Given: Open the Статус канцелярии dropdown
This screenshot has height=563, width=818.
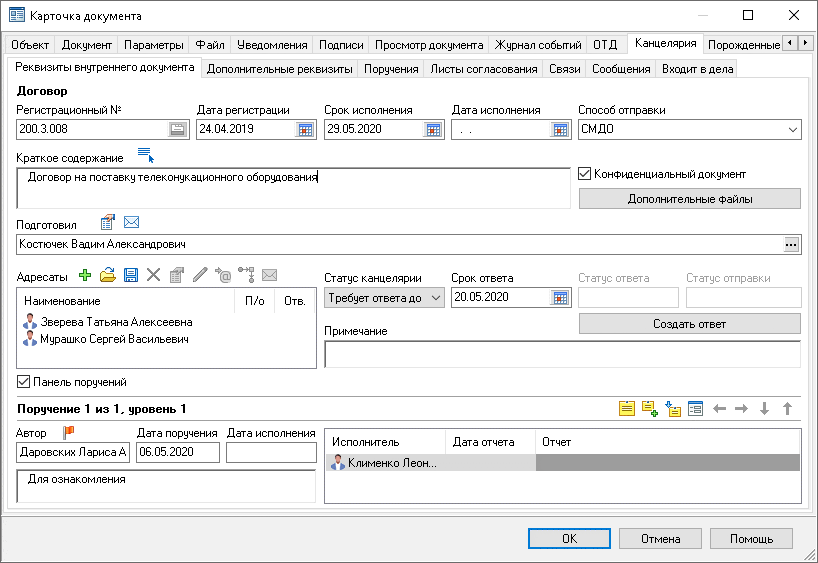Looking at the screenshot, I should point(436,298).
